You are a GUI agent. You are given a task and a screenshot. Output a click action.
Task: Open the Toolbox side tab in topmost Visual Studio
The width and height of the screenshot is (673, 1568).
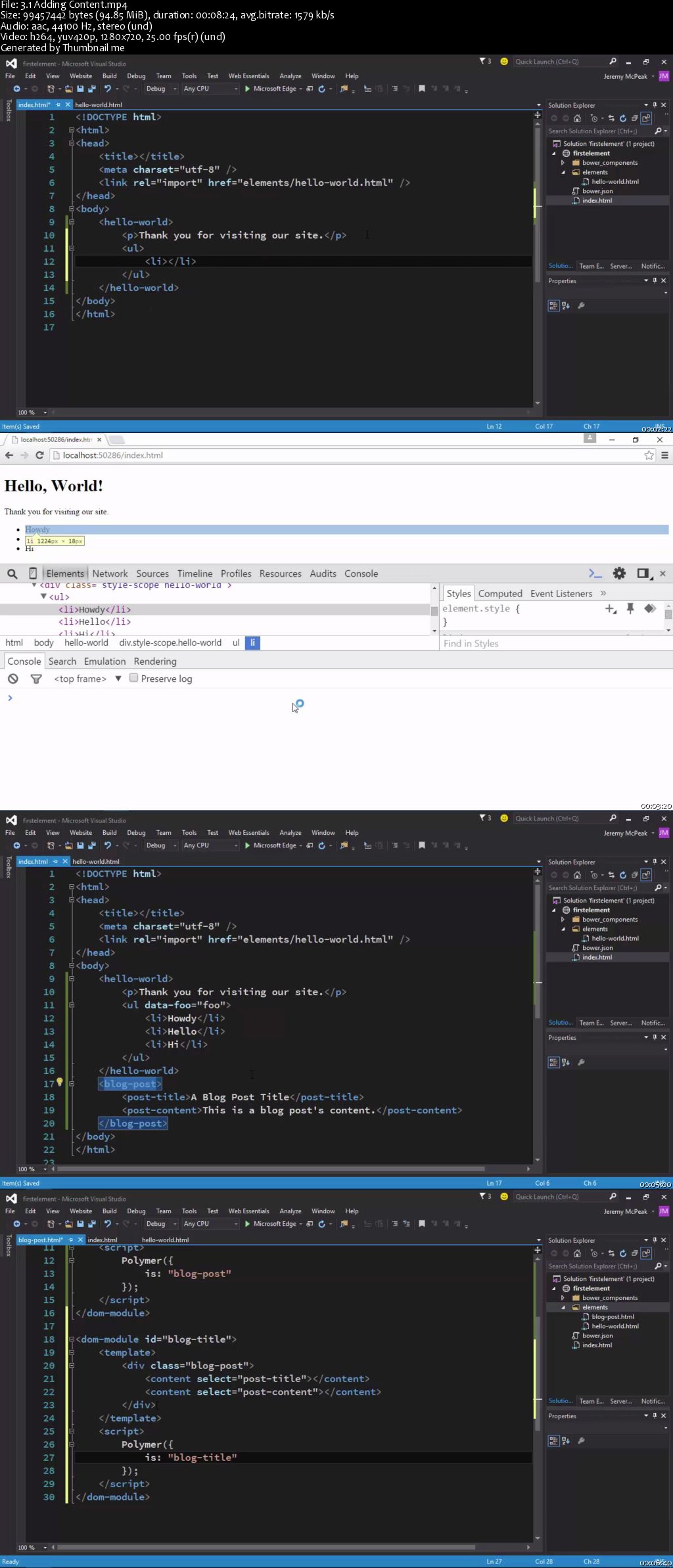pos(9,110)
